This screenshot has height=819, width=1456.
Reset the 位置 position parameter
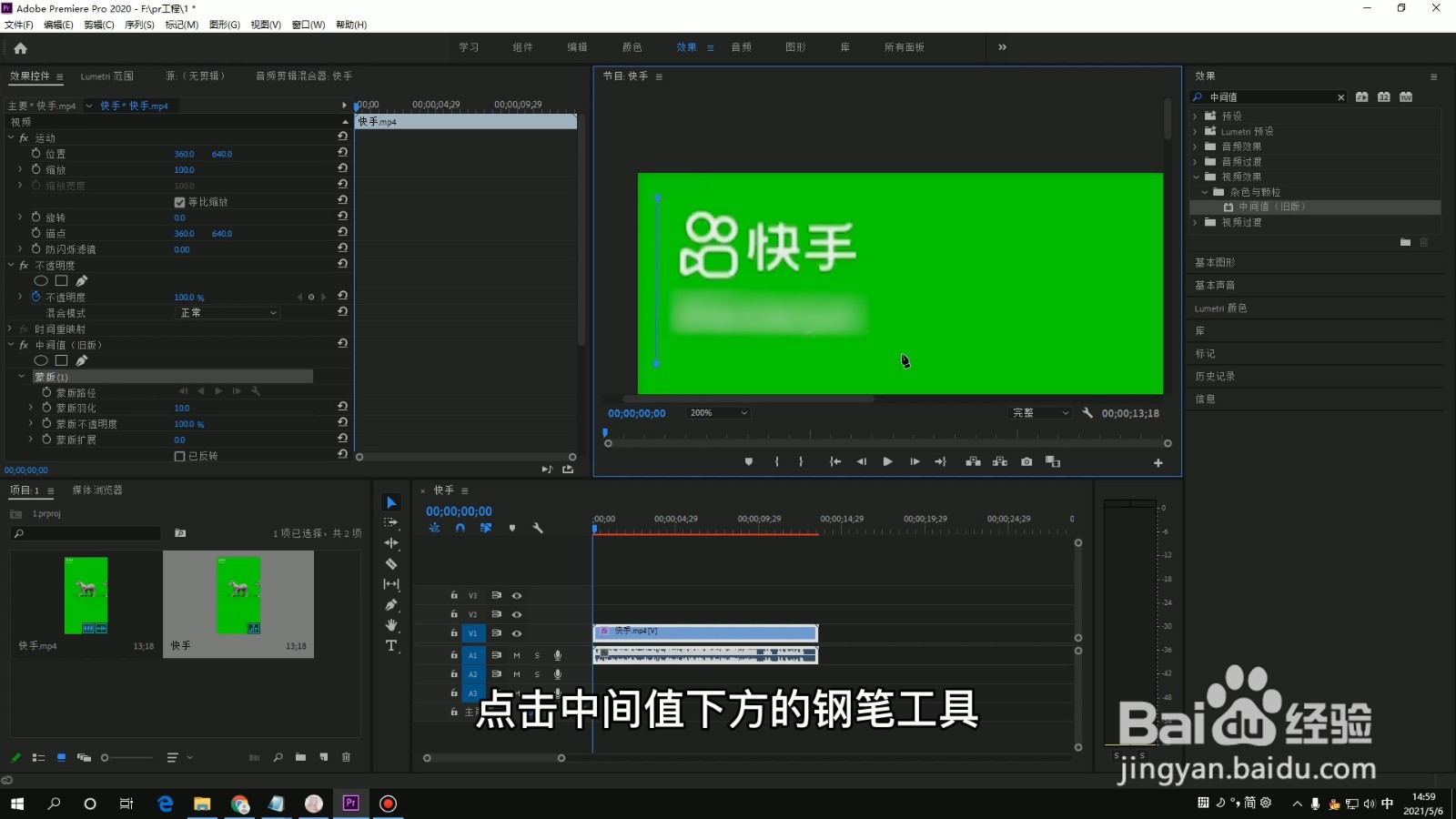[342, 154]
